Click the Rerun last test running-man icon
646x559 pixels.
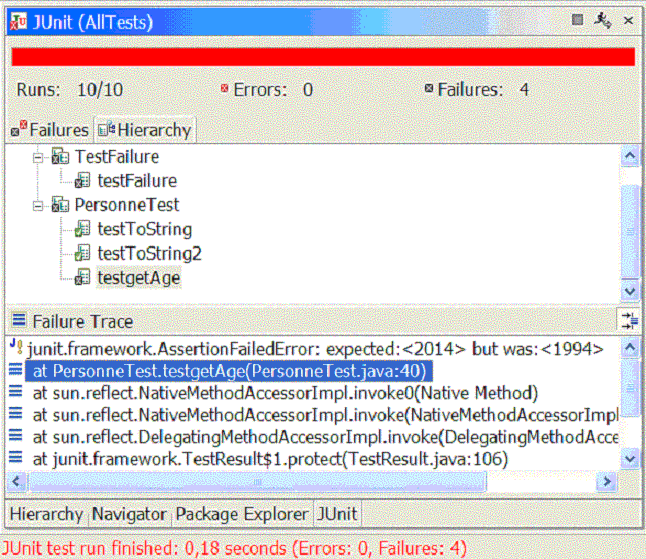coord(603,19)
